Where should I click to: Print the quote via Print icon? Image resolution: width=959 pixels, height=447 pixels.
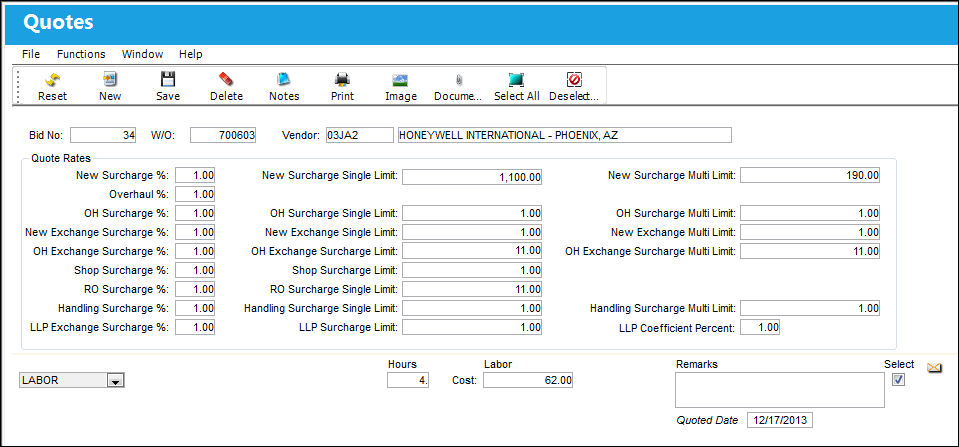click(342, 79)
